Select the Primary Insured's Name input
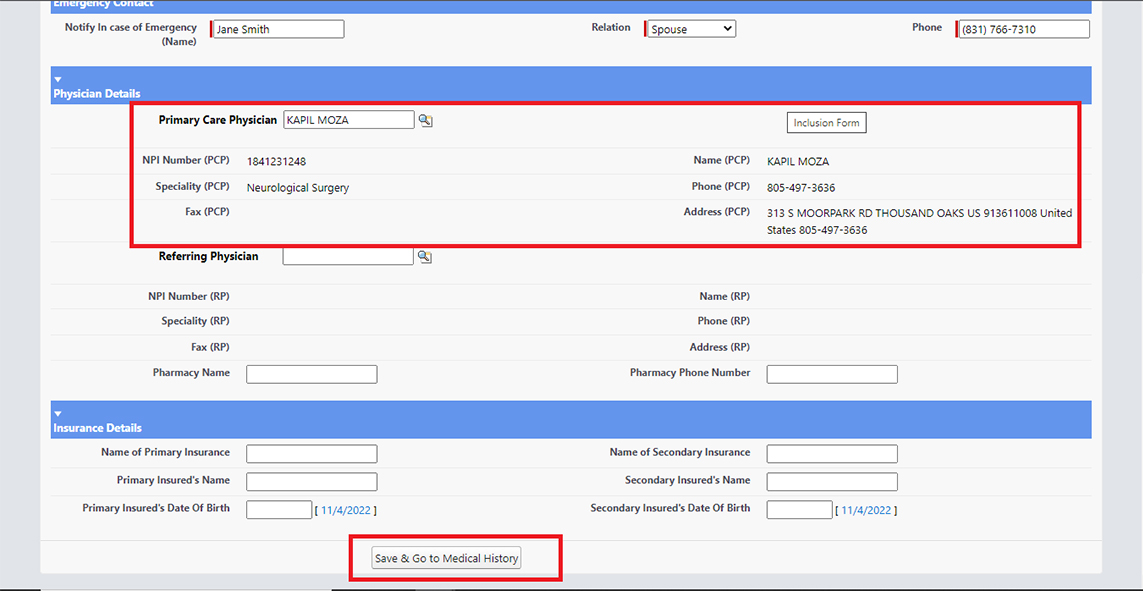The width and height of the screenshot is (1143, 591). [311, 482]
